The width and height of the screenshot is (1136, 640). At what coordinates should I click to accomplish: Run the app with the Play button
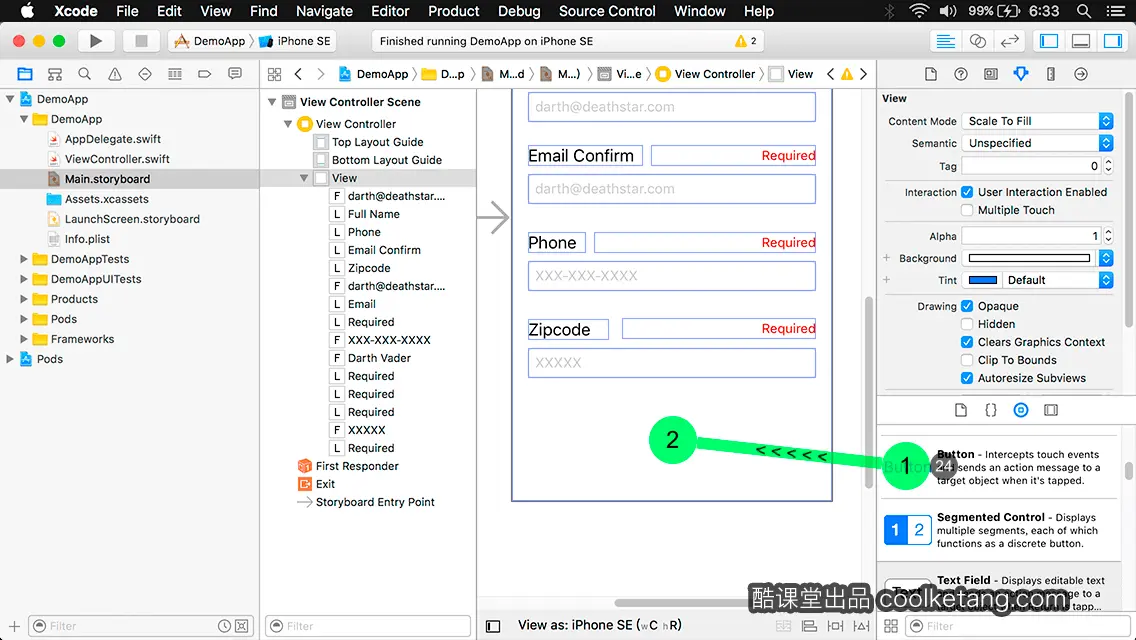pos(95,41)
